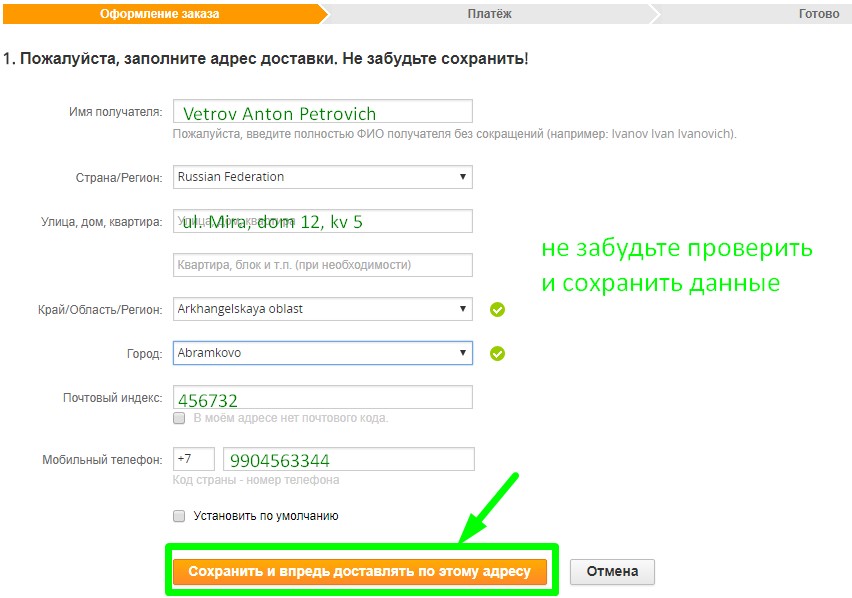Toggle the checkbox below the postal index field
The height and width of the screenshot is (598, 852).
(179, 418)
